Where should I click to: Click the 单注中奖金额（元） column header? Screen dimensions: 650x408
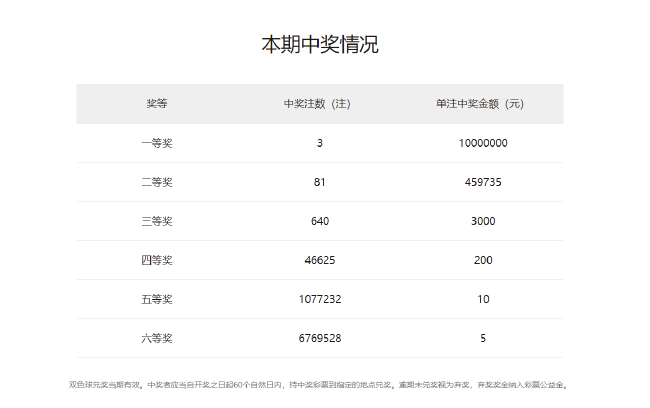click(482, 104)
